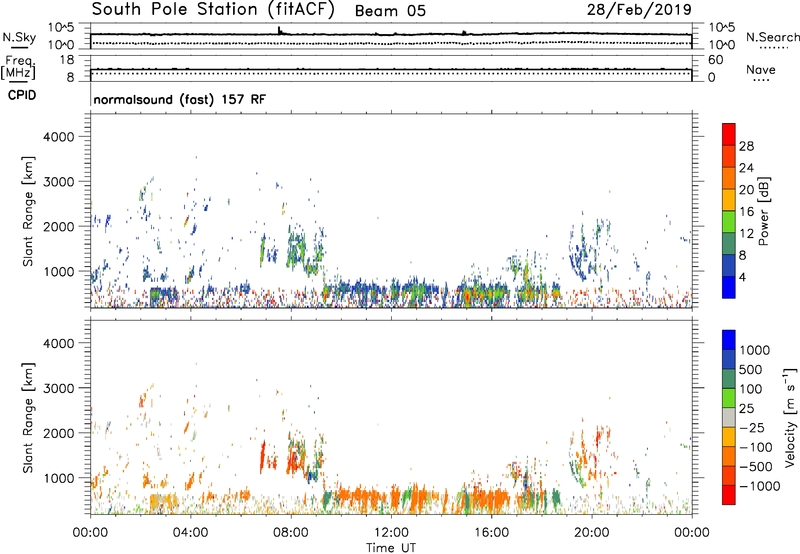Click the "Power [dB]" colorbar title
Viewport: 800px width, 554px height.
point(764,211)
